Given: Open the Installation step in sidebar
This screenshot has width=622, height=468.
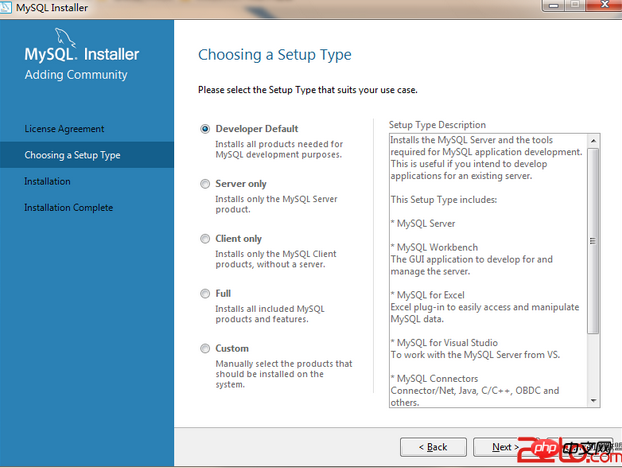Looking at the screenshot, I should click(x=47, y=181).
